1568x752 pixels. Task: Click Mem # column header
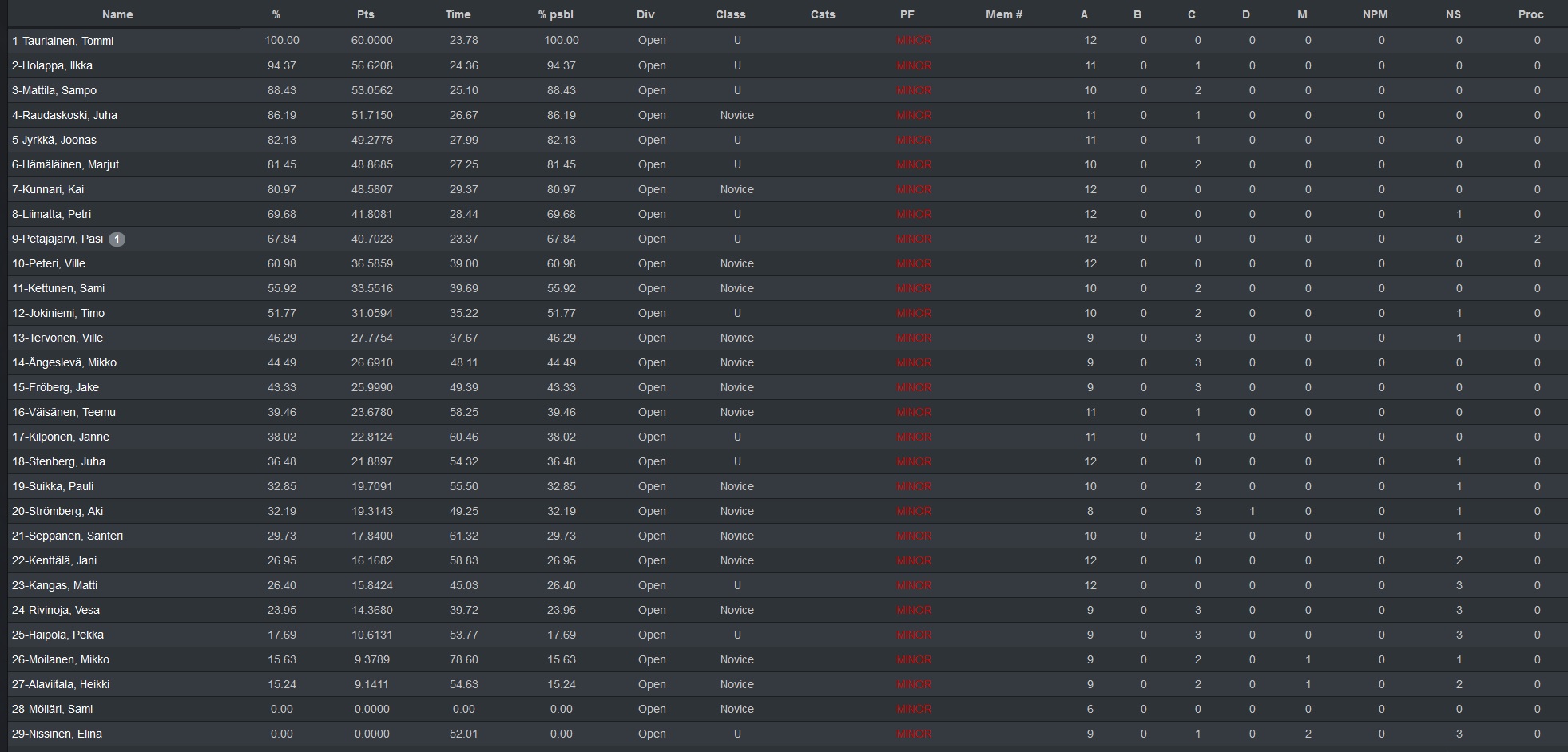(1004, 14)
